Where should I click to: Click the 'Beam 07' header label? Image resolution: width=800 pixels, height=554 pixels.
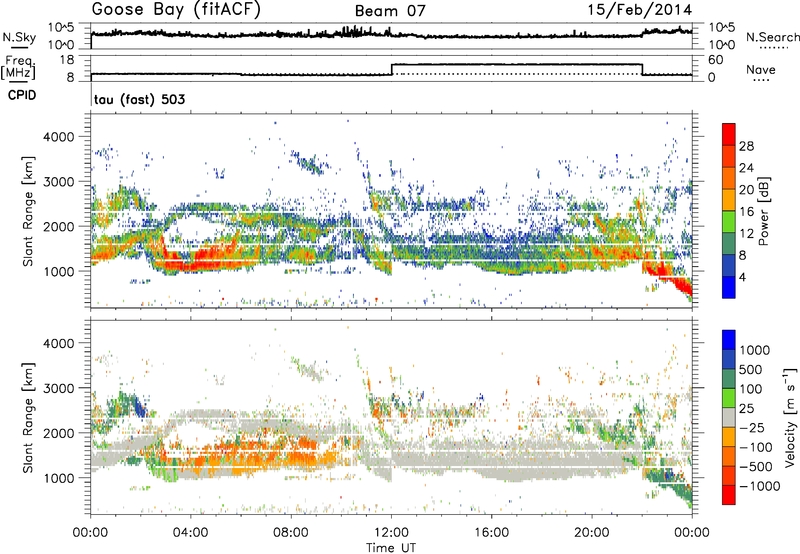(390, 11)
